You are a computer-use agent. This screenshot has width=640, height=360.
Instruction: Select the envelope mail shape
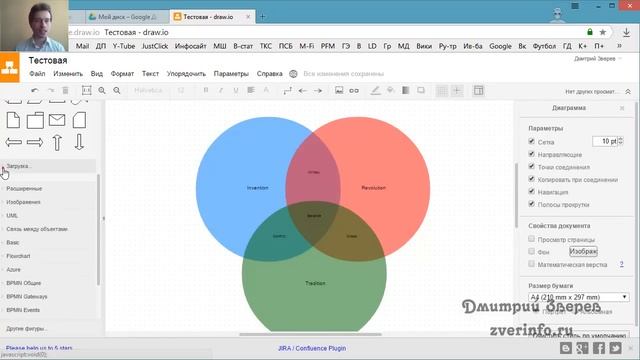[x=57, y=120]
